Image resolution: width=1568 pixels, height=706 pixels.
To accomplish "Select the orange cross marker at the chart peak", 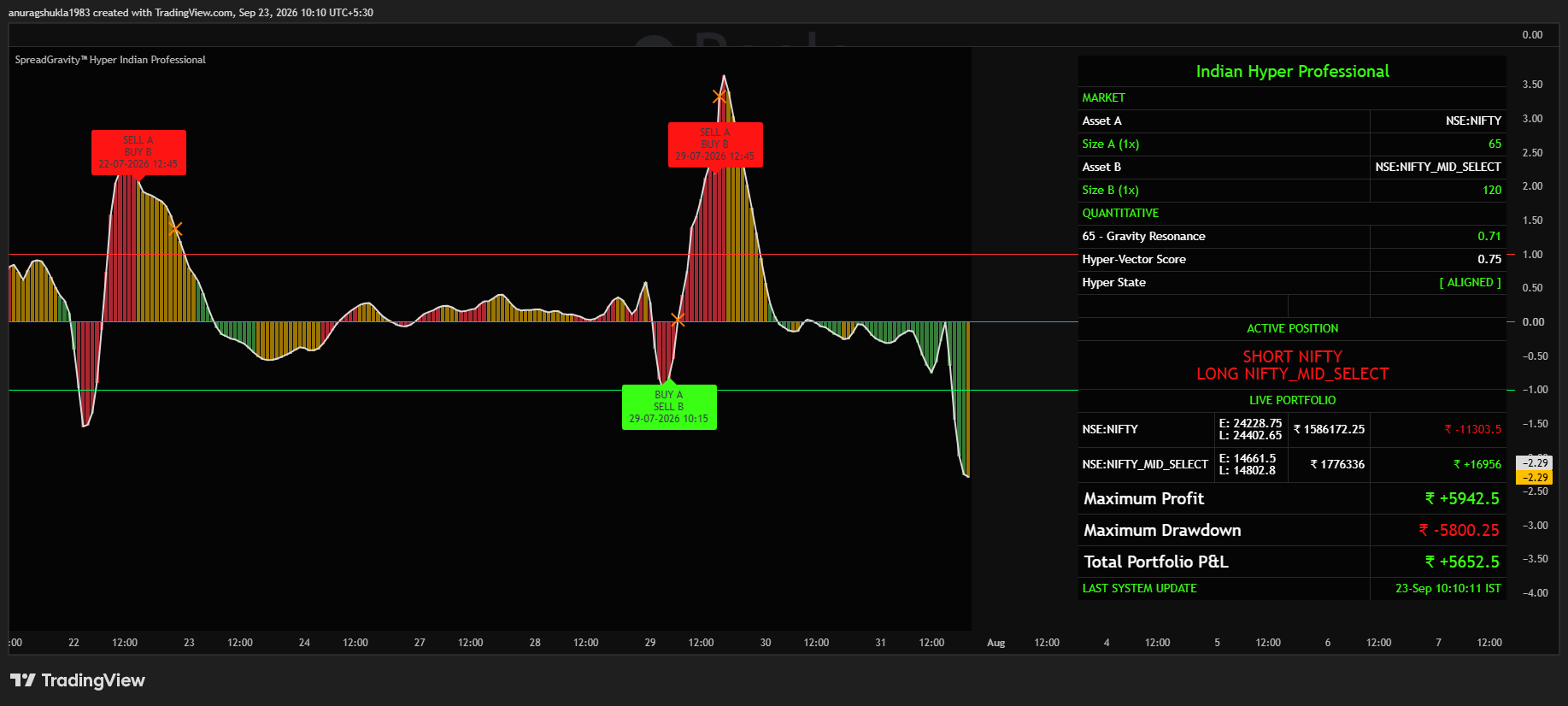I will [x=719, y=97].
